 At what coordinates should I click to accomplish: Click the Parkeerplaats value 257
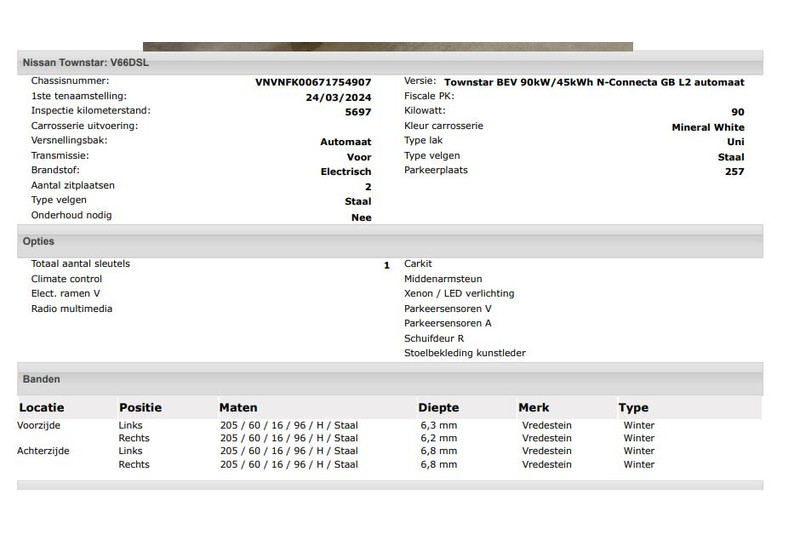pos(734,171)
